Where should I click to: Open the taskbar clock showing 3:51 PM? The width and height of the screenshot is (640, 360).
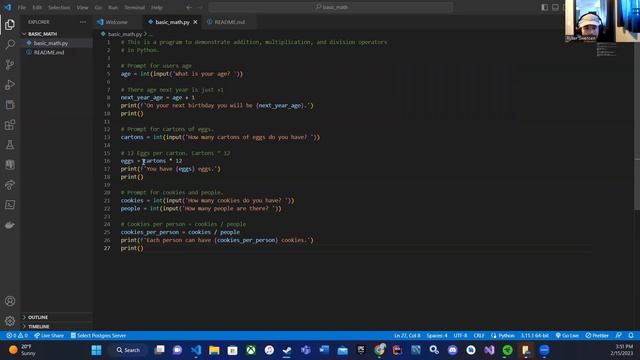point(622,350)
